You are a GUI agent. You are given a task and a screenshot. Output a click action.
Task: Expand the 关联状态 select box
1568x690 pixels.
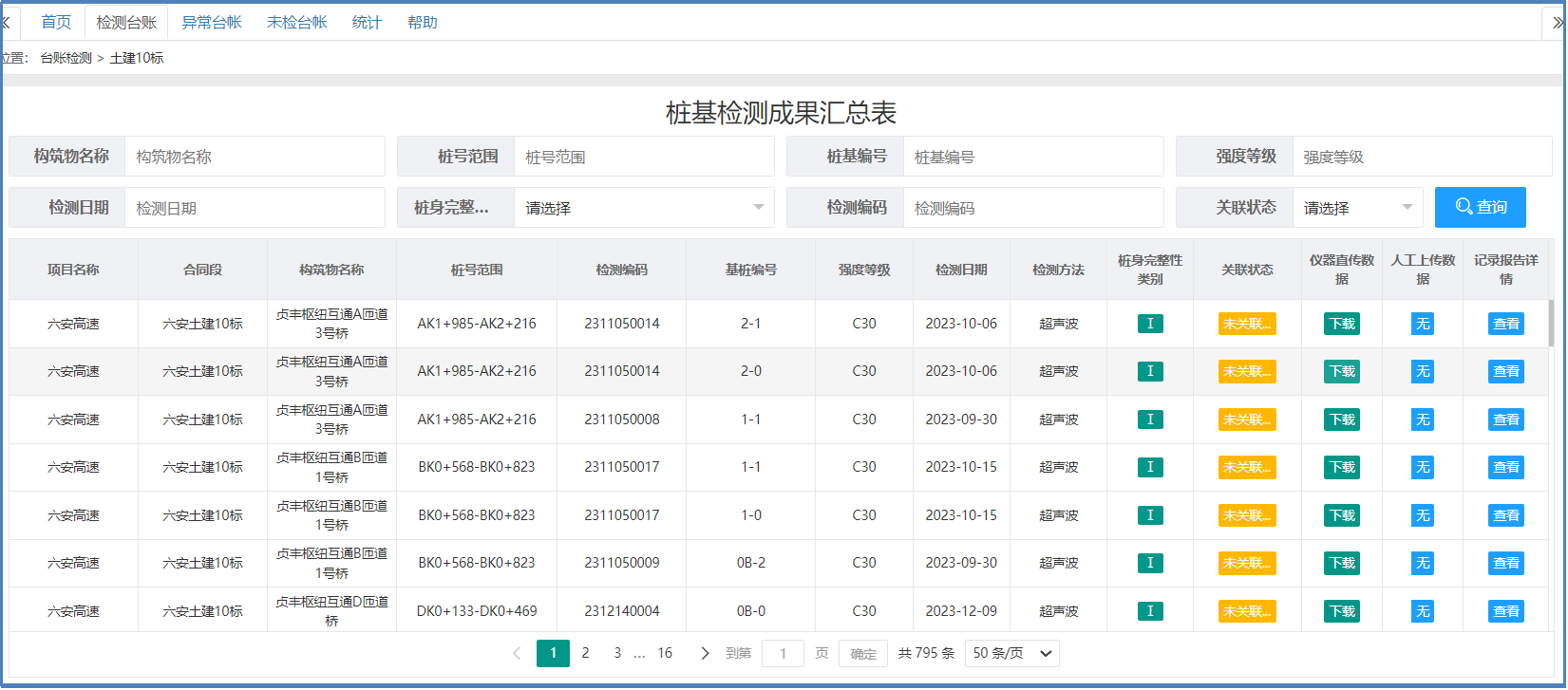pos(1356,208)
